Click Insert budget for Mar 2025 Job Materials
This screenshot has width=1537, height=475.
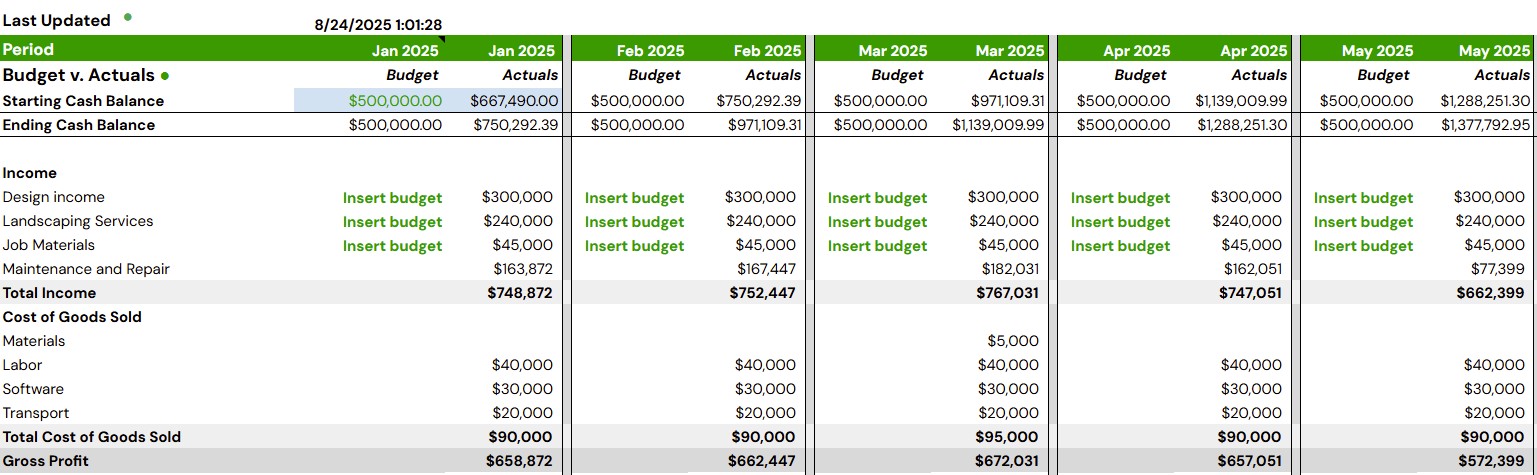pyautogui.click(x=877, y=246)
